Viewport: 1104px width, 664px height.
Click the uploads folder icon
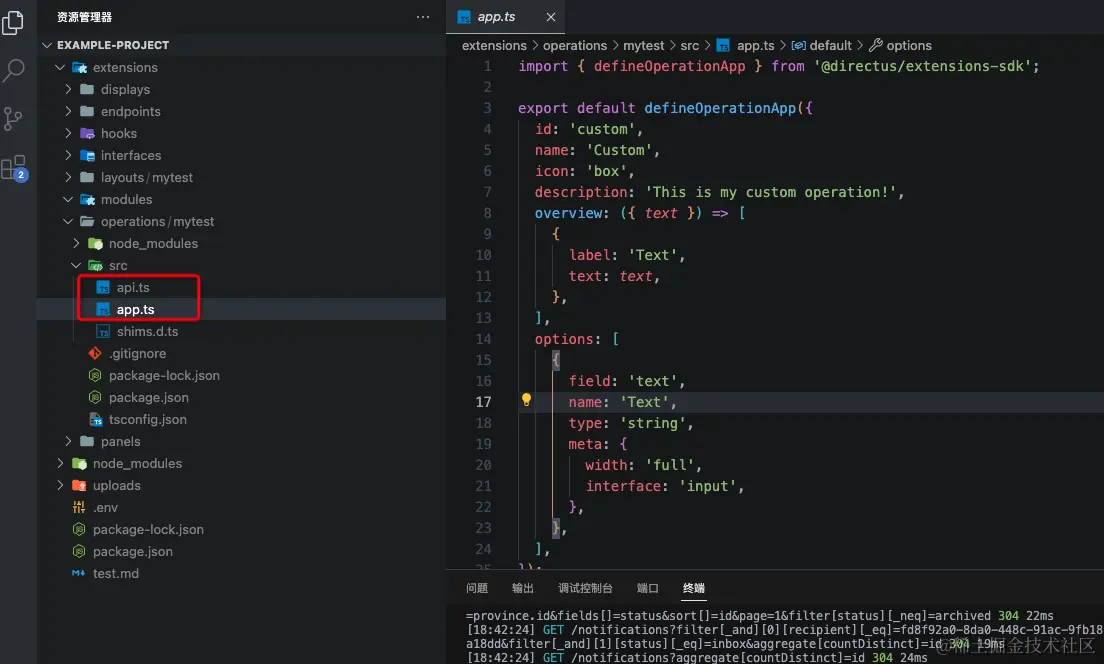coord(80,485)
